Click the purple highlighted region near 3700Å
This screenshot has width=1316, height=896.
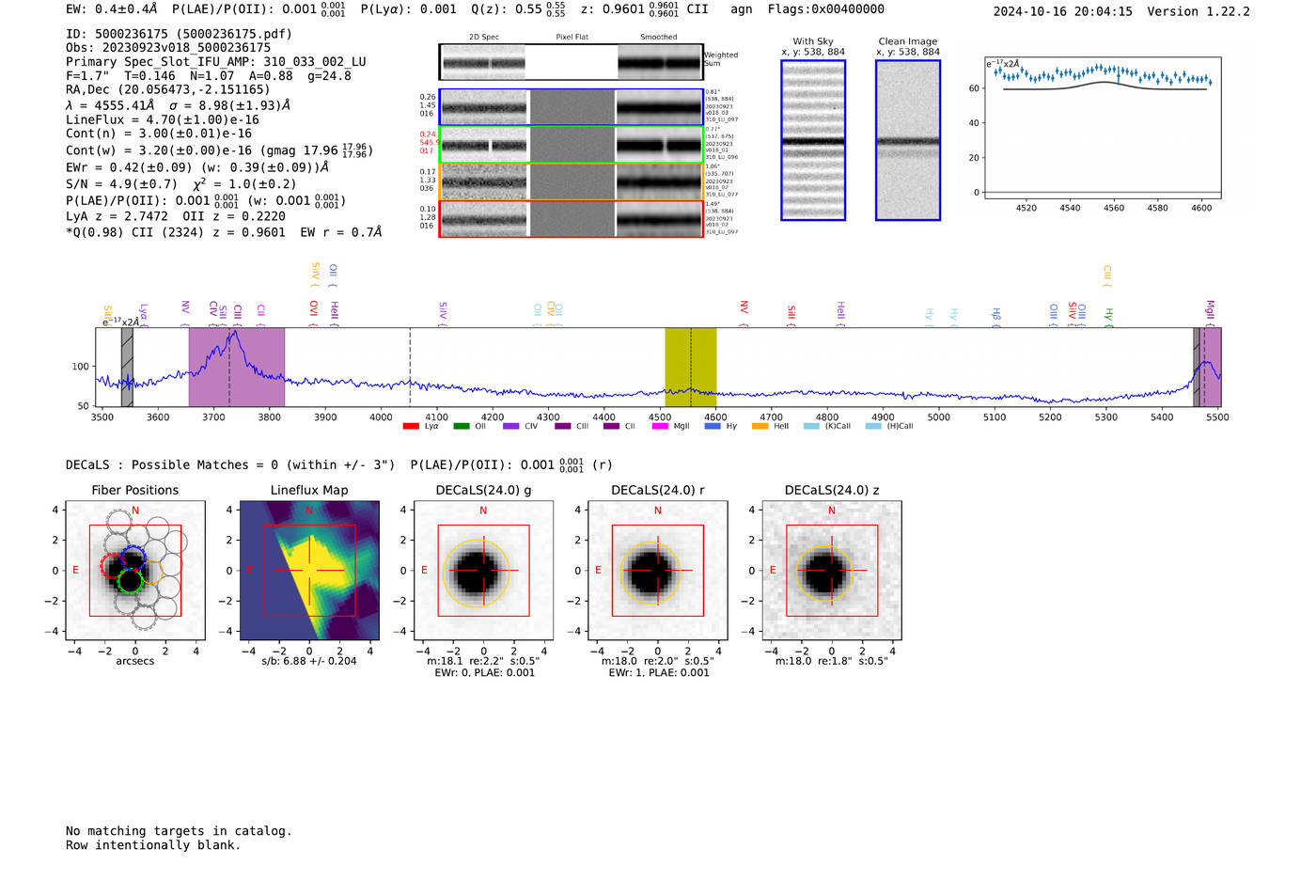tap(237, 367)
